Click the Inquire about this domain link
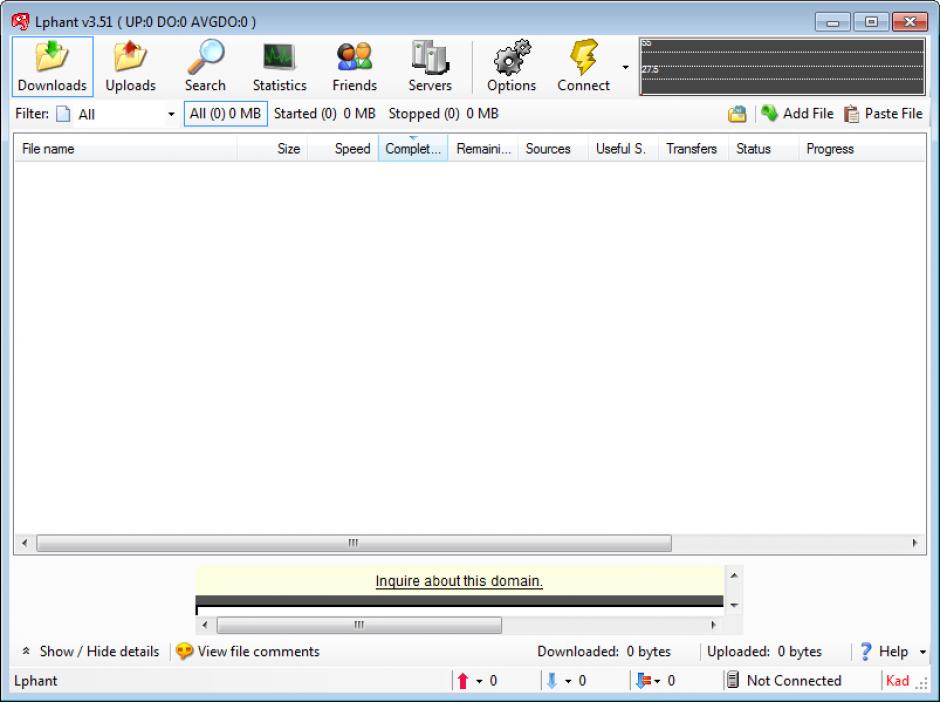Image resolution: width=940 pixels, height=702 pixels. click(x=459, y=581)
